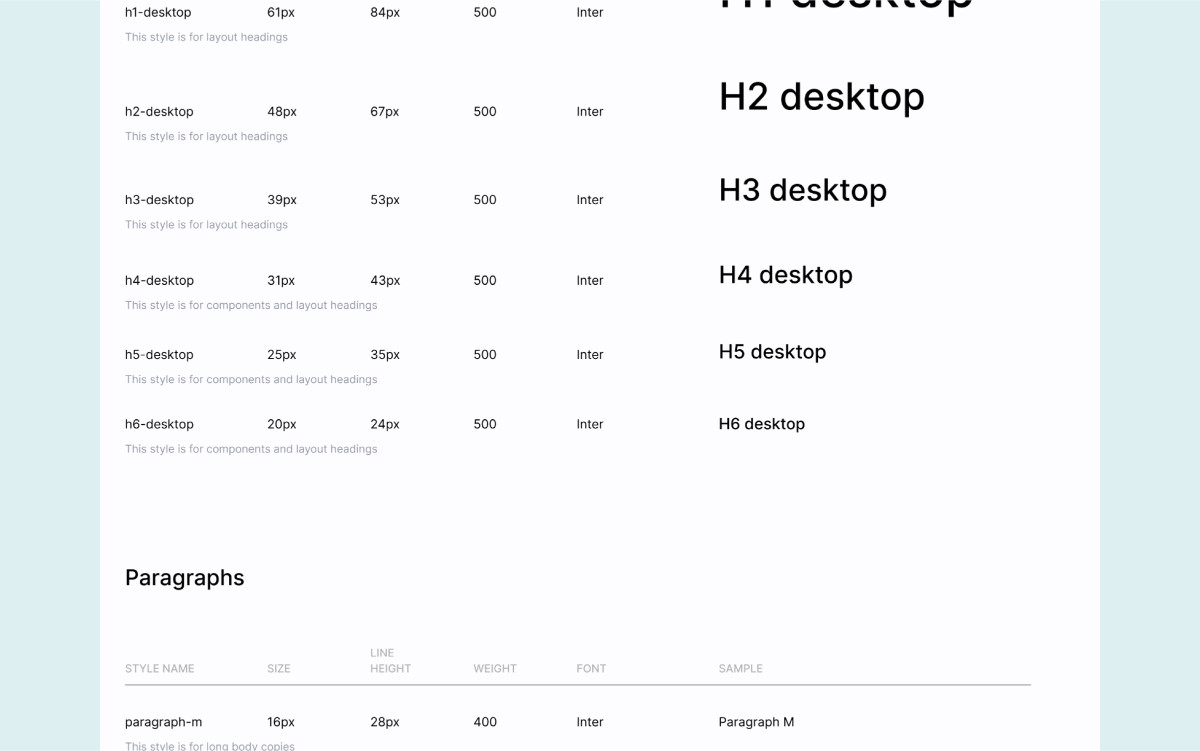This screenshot has height=751, width=1200.
Task: Click the H4 desktop sample text
Action: tap(786, 274)
